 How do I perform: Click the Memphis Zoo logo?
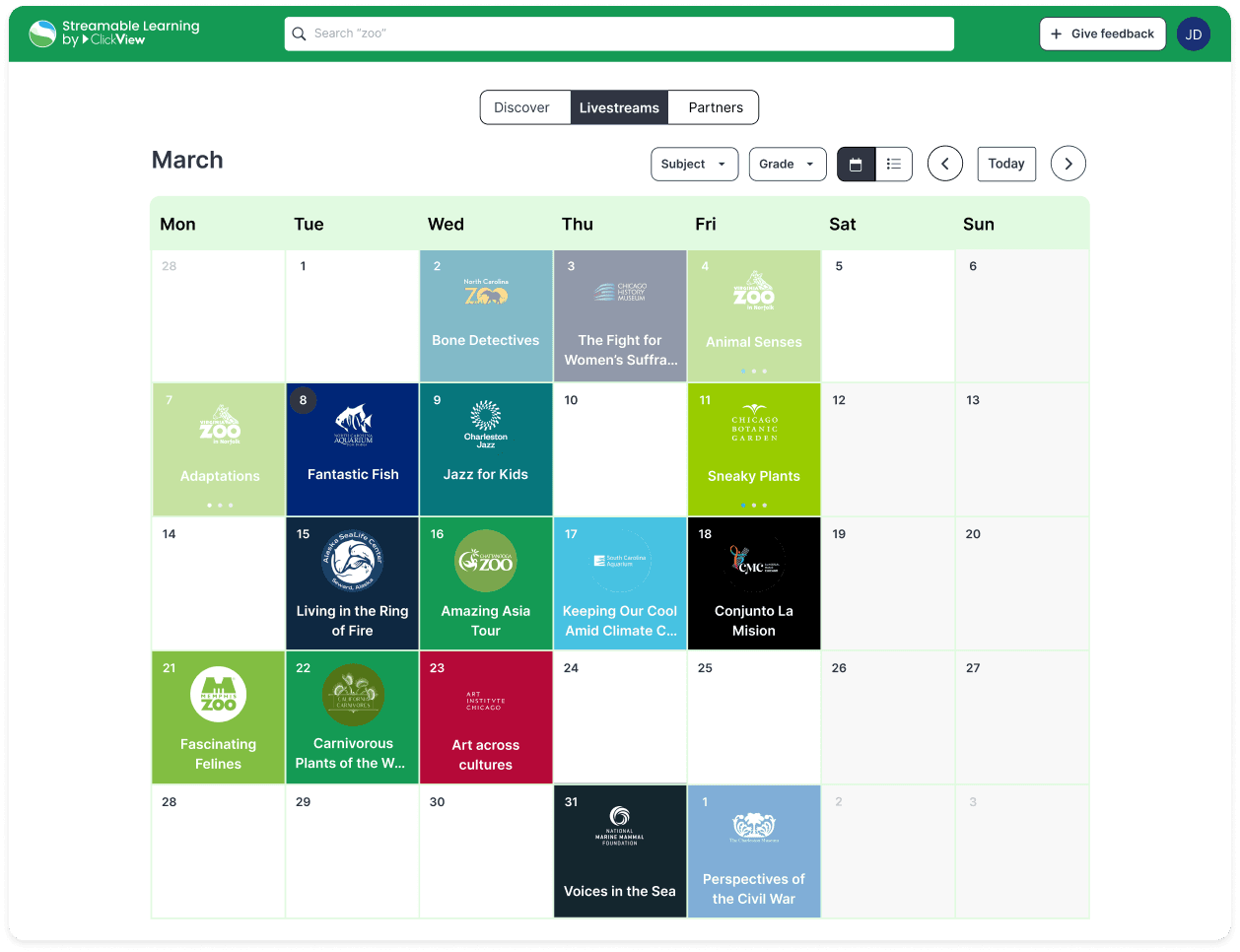pyautogui.click(x=219, y=695)
